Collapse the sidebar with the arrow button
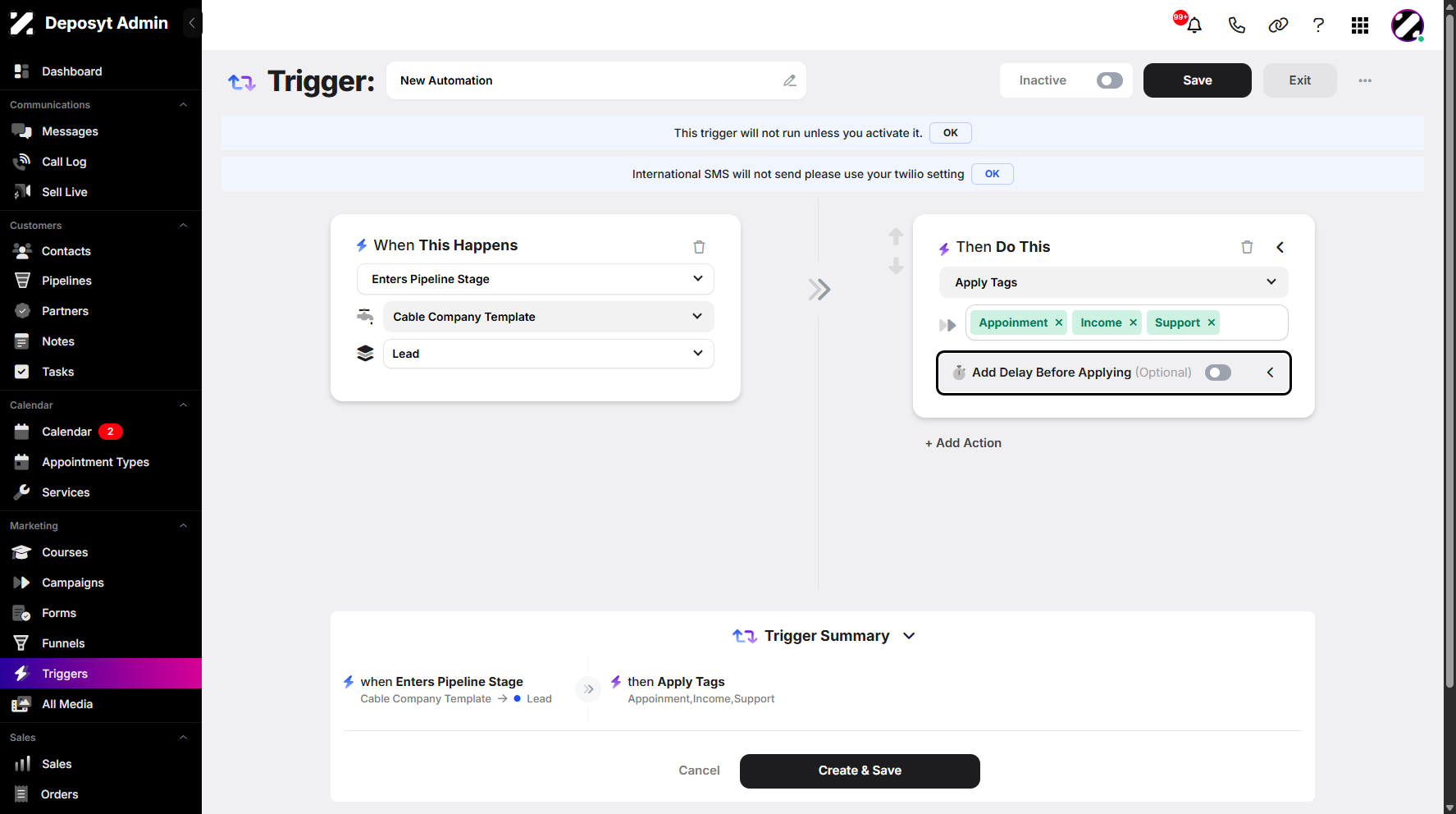1456x814 pixels. pos(192,23)
